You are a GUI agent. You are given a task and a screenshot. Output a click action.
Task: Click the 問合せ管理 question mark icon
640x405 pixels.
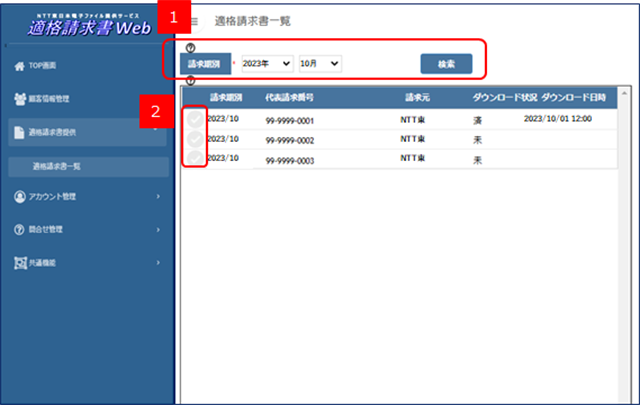19,229
